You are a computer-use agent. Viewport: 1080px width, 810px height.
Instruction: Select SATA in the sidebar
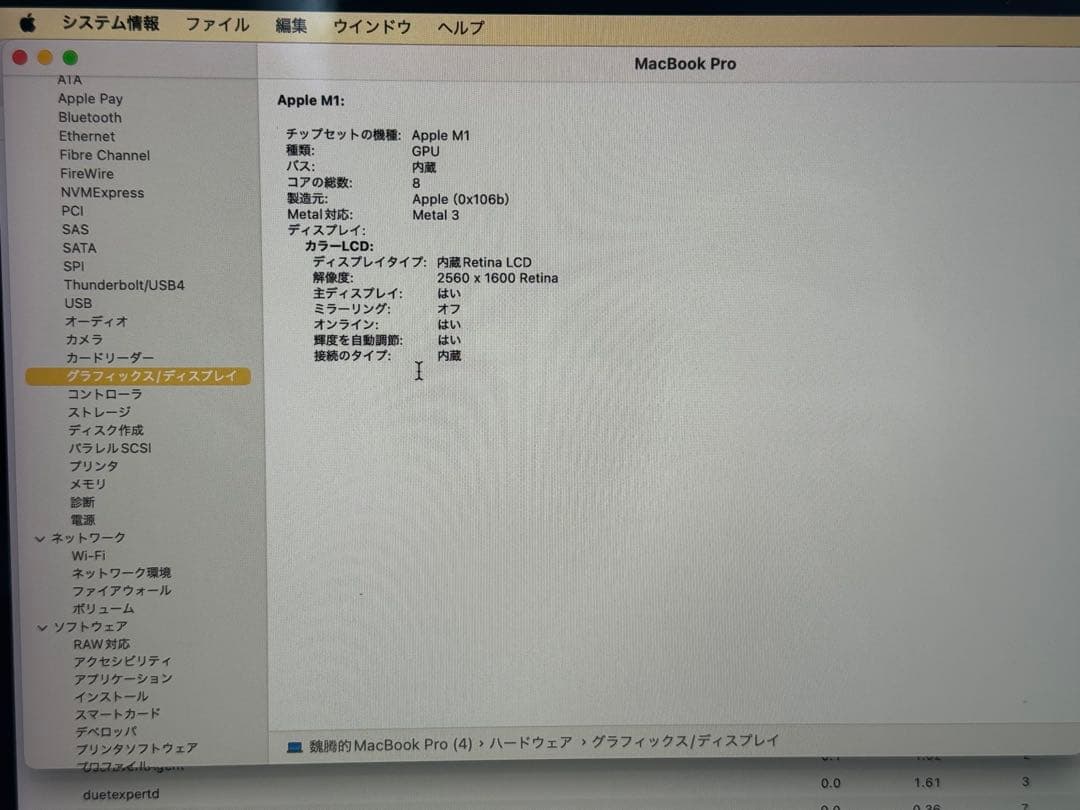click(79, 248)
